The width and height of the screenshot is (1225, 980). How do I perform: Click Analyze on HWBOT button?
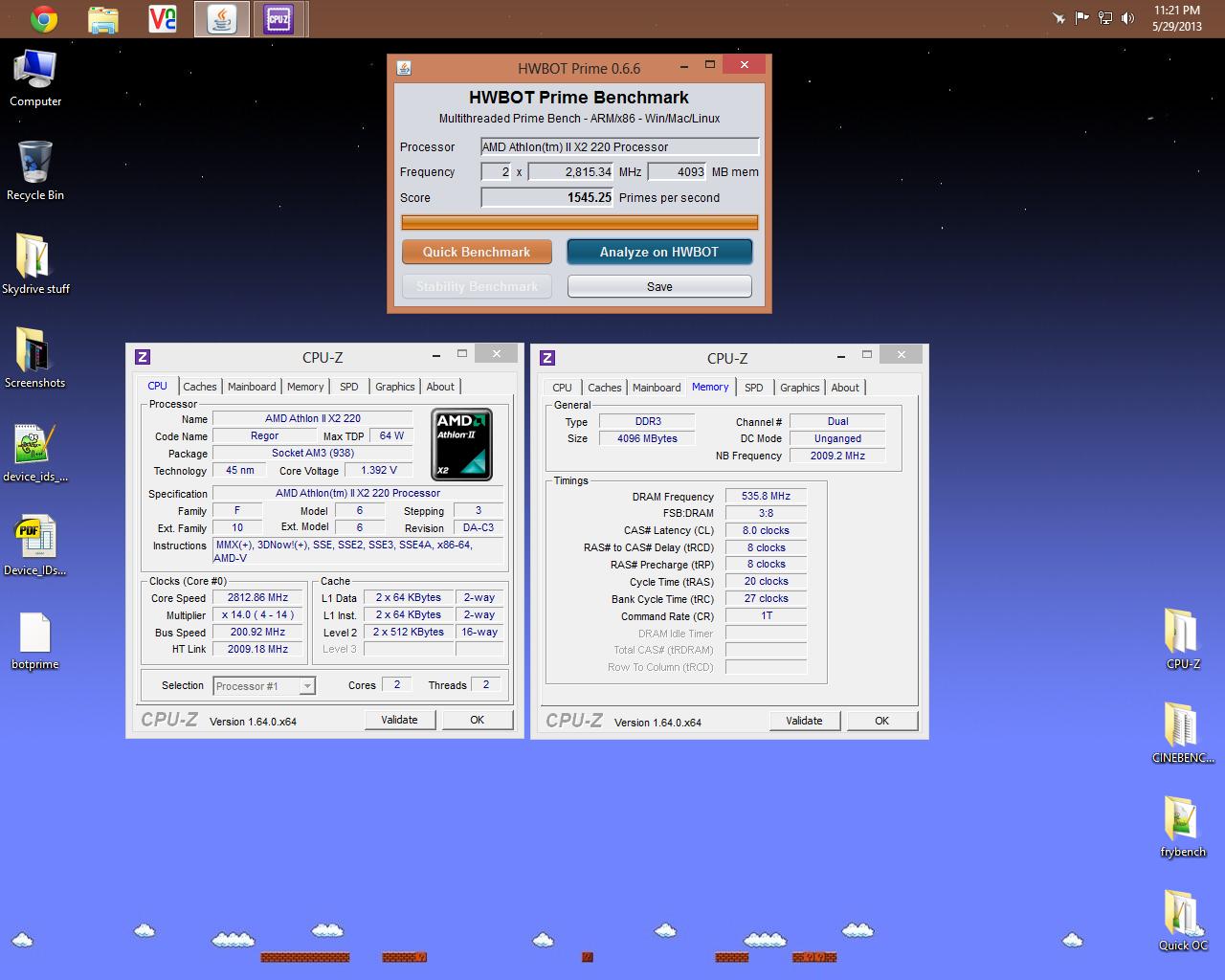659,252
